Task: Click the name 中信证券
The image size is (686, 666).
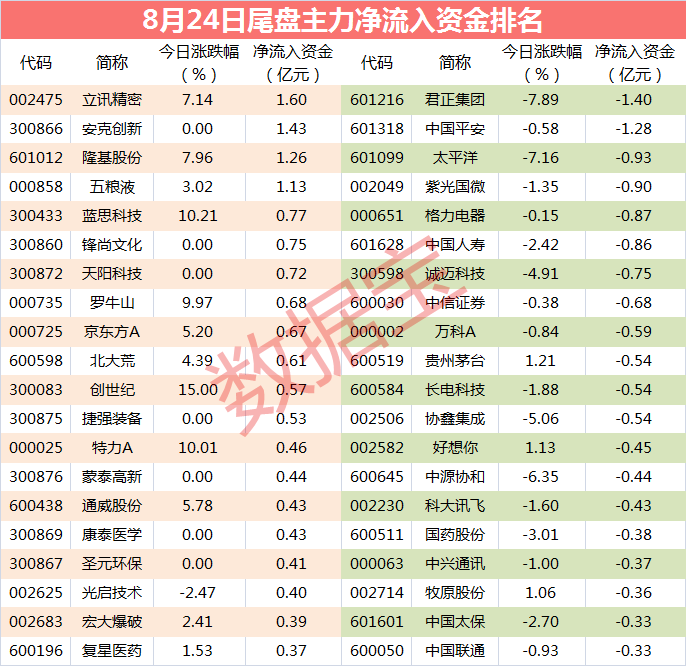Action: pyautogui.click(x=455, y=303)
